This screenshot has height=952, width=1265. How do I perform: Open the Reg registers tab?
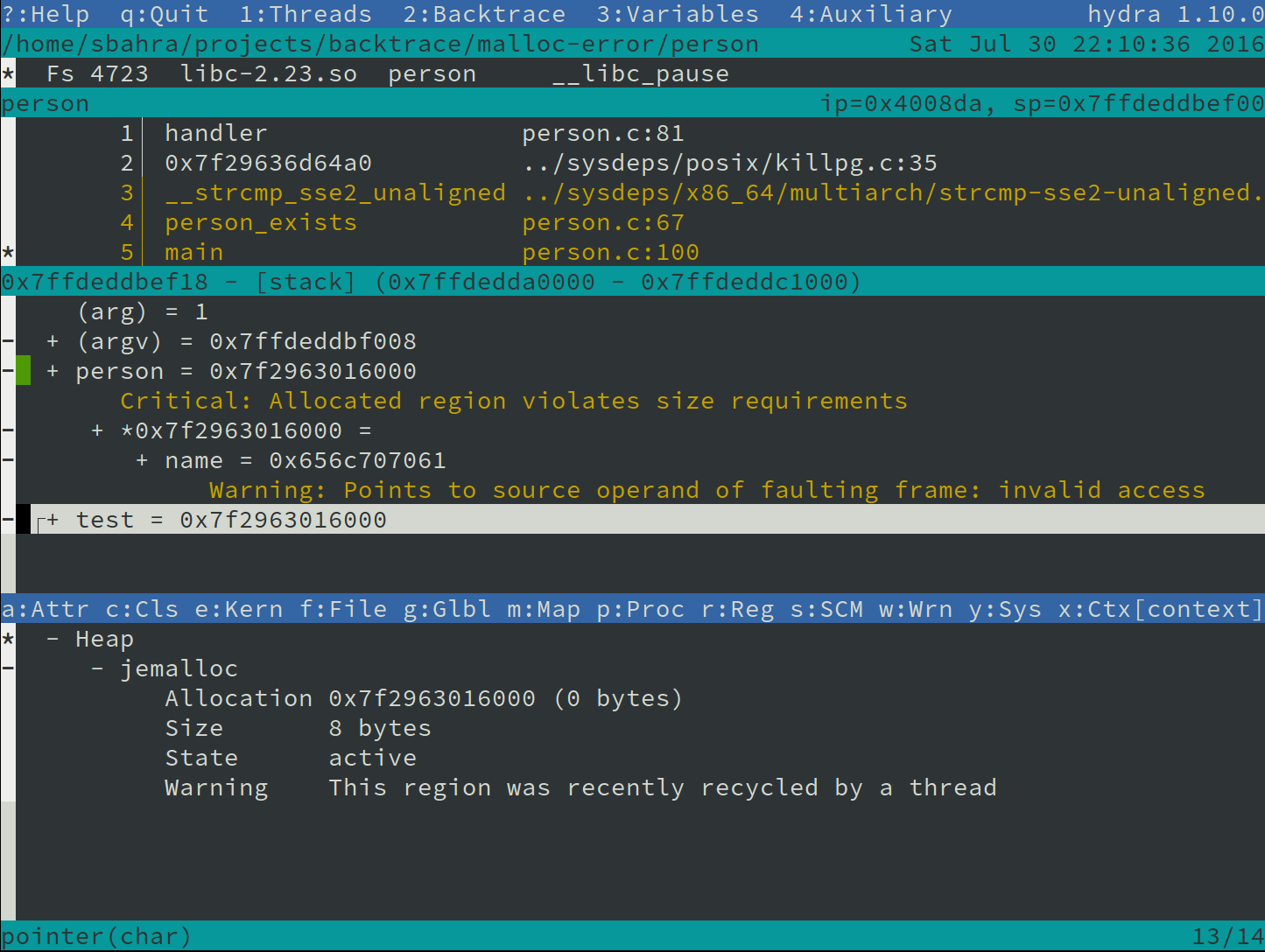click(738, 609)
